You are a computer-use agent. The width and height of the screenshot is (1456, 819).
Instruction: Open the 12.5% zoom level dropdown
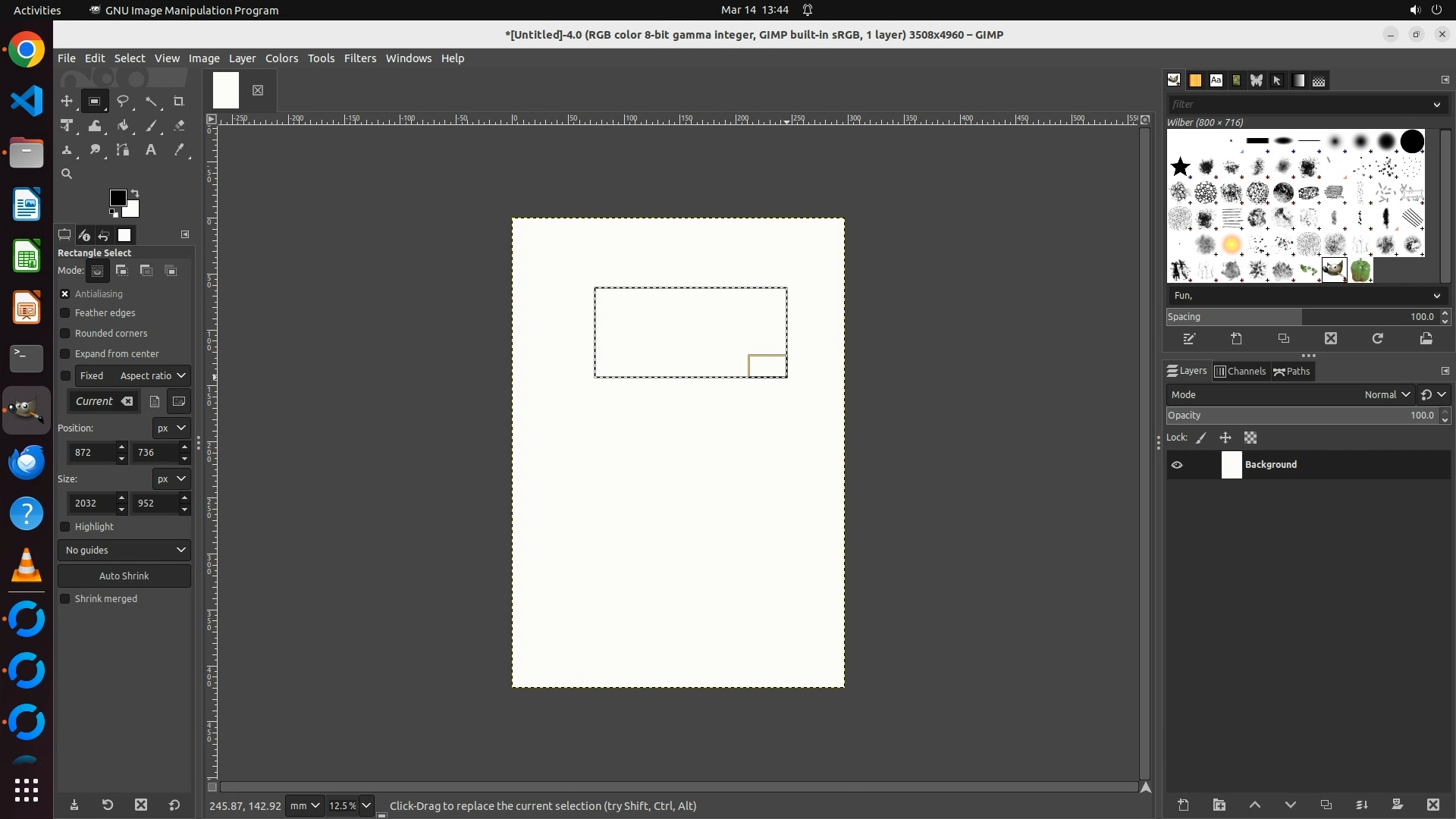click(366, 806)
